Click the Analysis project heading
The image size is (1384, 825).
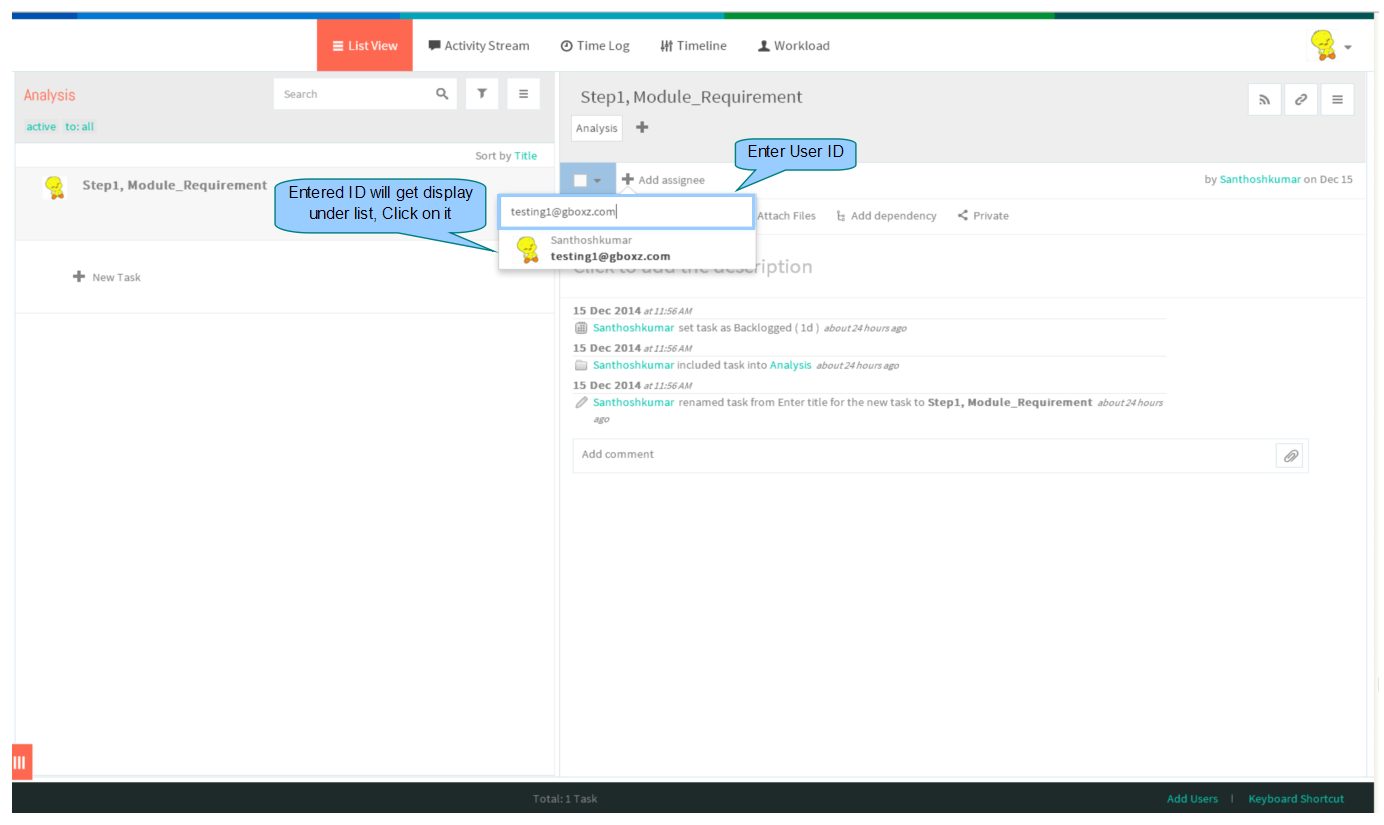[50, 95]
